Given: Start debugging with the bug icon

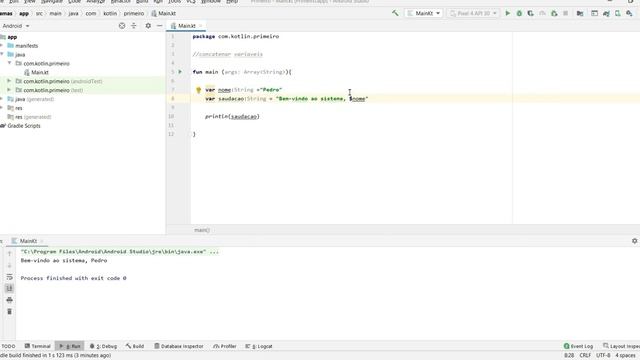Looking at the screenshot, I should (519, 13).
